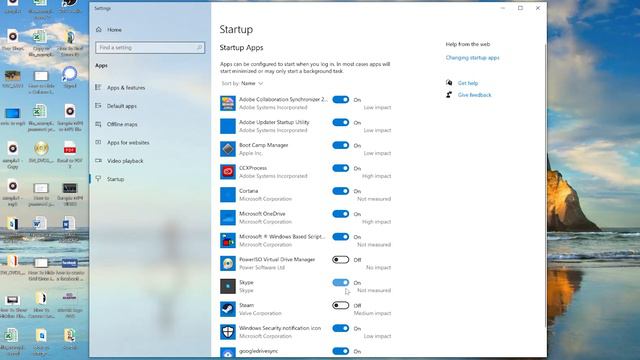
Task: Switch off the CCXProcess toggle
Action: coord(340,168)
